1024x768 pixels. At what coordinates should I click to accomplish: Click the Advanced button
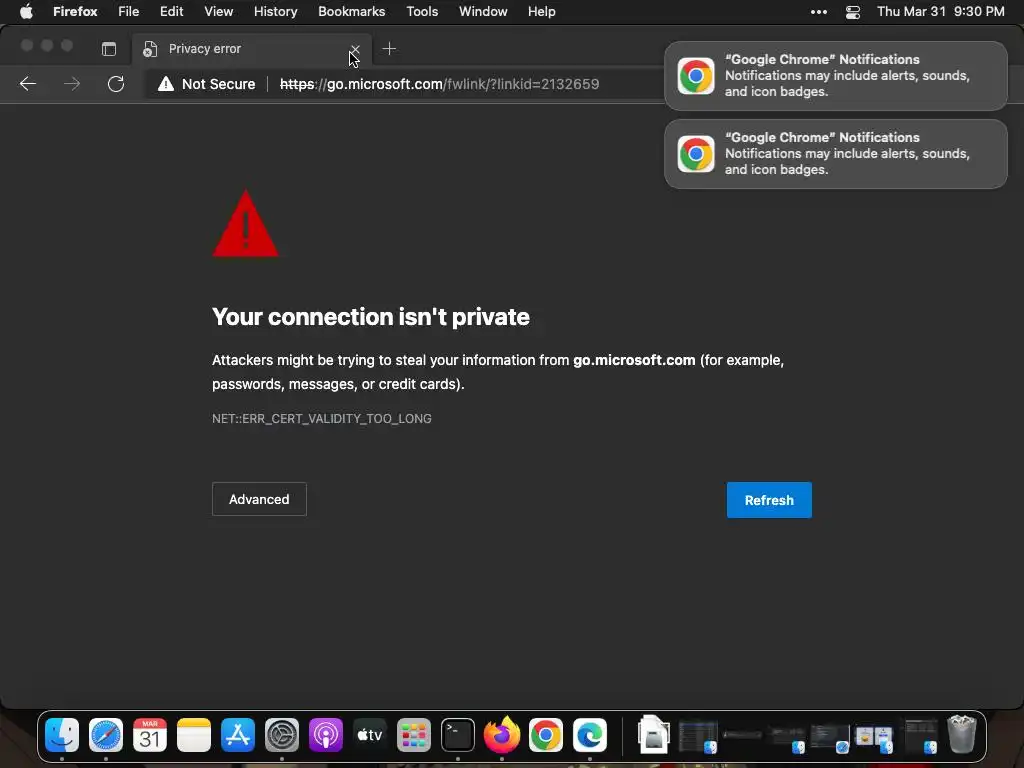(259, 499)
